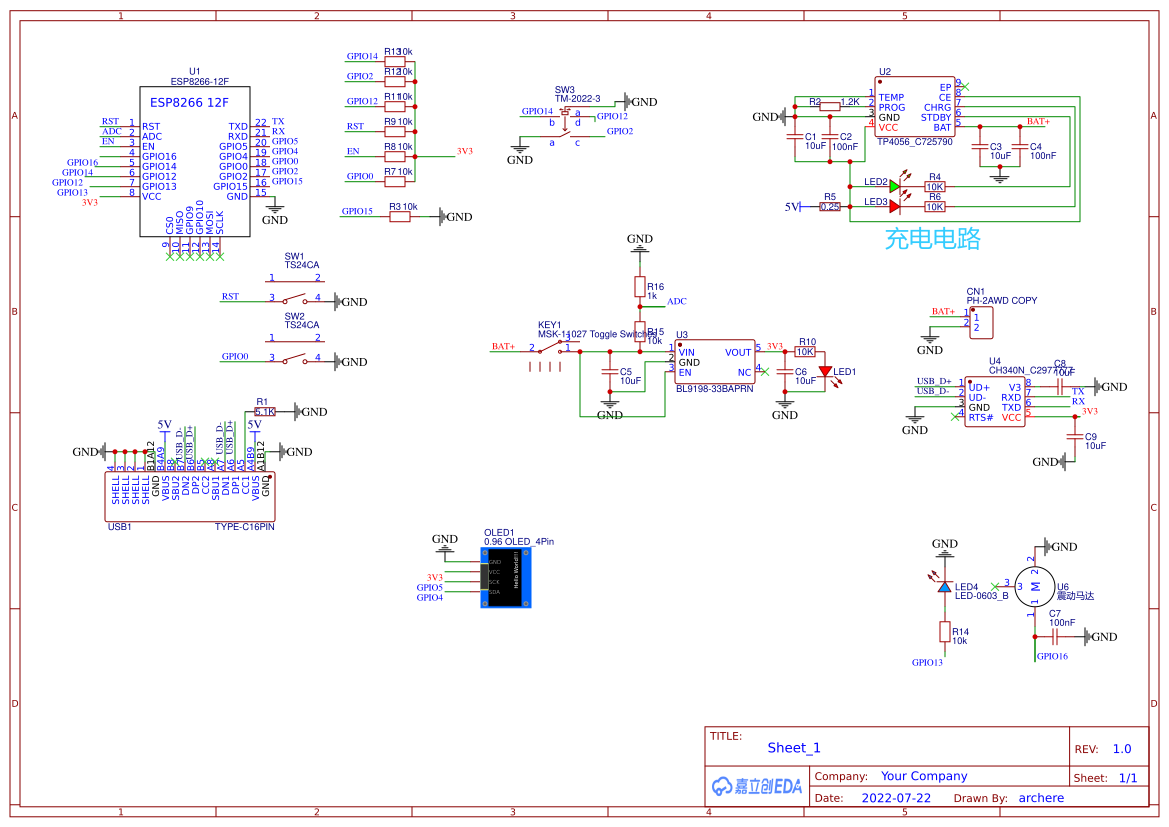Select capacitor C6 10uF symbol
This screenshot has height=827, width=1169.
[x=784, y=371]
